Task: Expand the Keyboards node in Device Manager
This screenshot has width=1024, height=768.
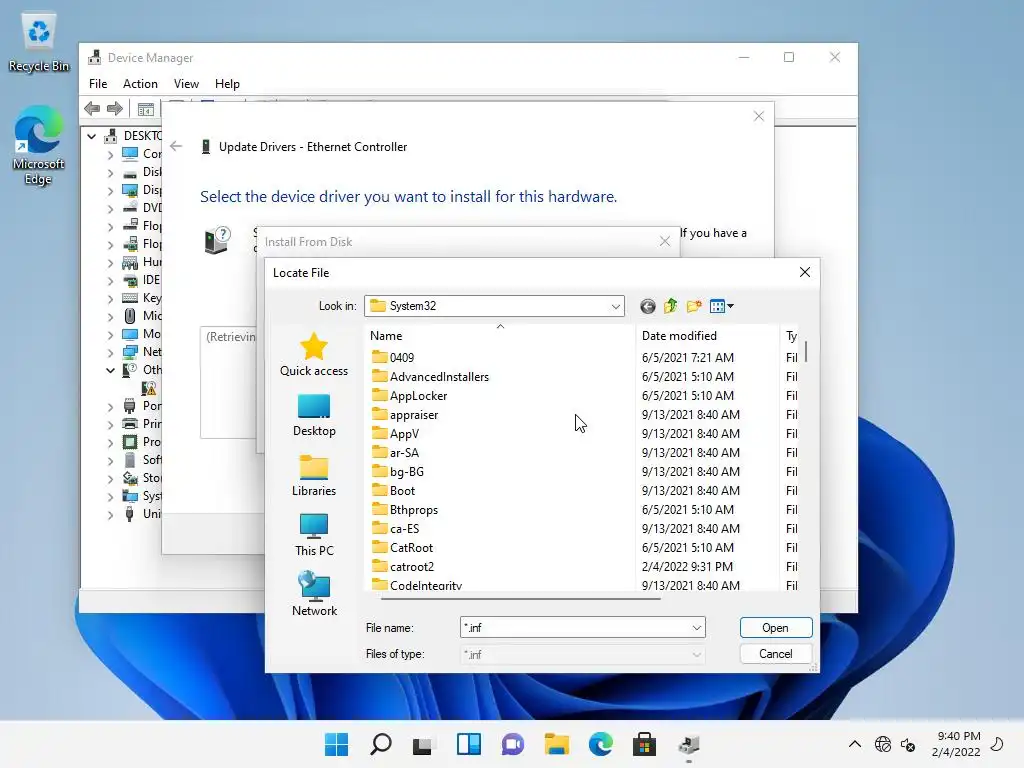Action: 110,298
